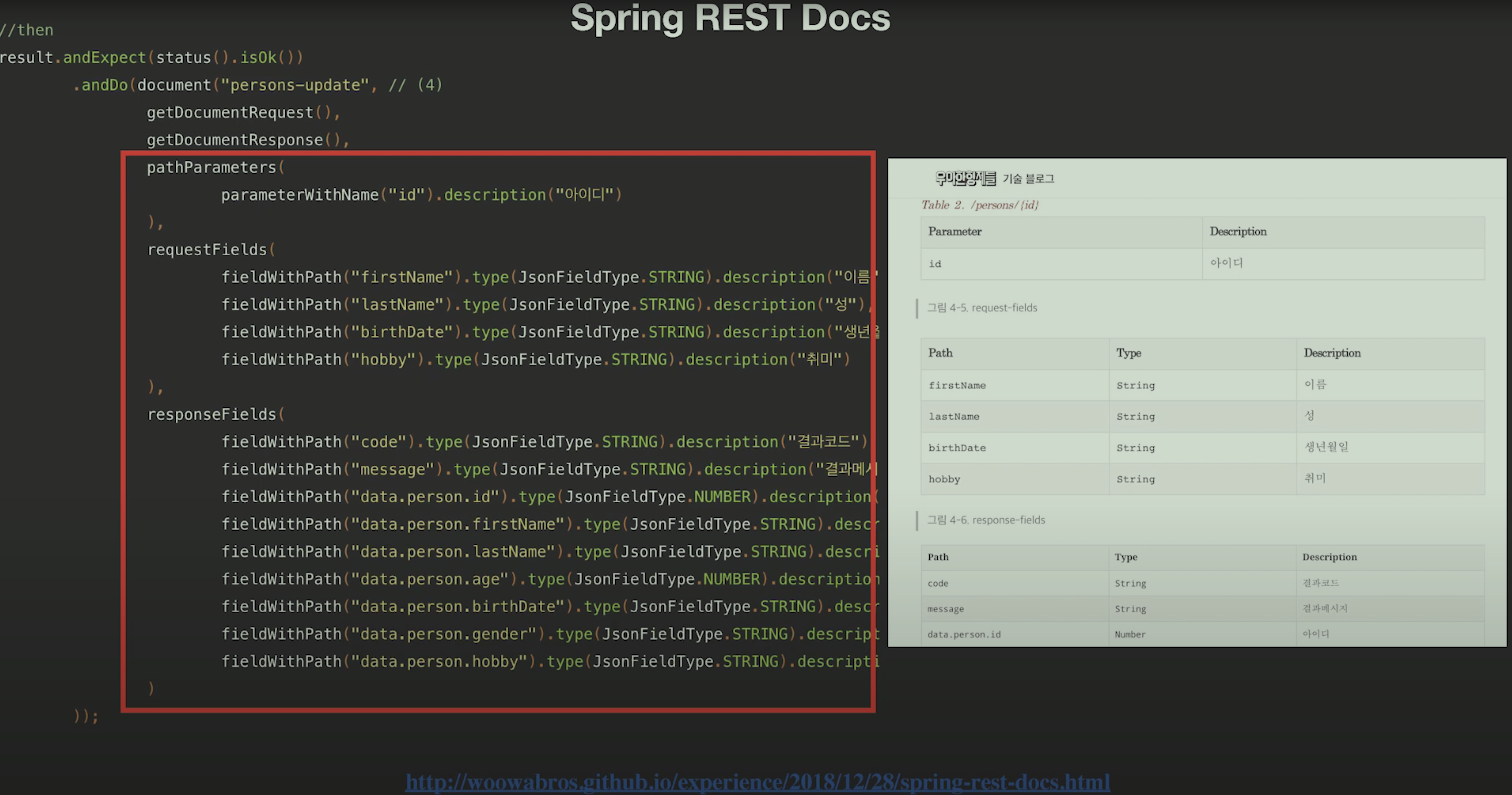The image size is (1512, 795).
Task: Click the '그림 4-5. request-fields' caption
Action: (982, 308)
